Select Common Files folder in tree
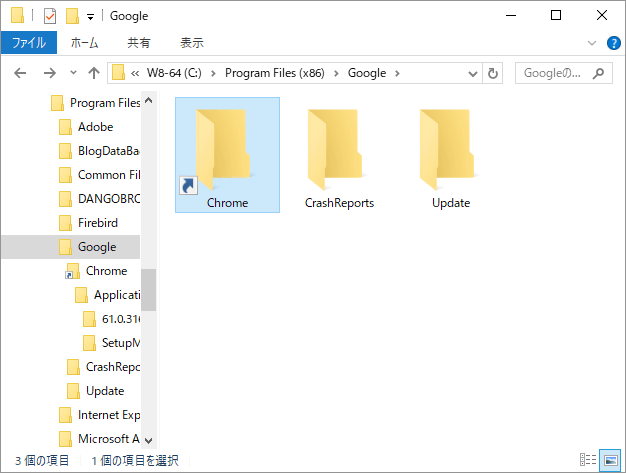Viewport: 626px width, 473px height. tap(99, 175)
